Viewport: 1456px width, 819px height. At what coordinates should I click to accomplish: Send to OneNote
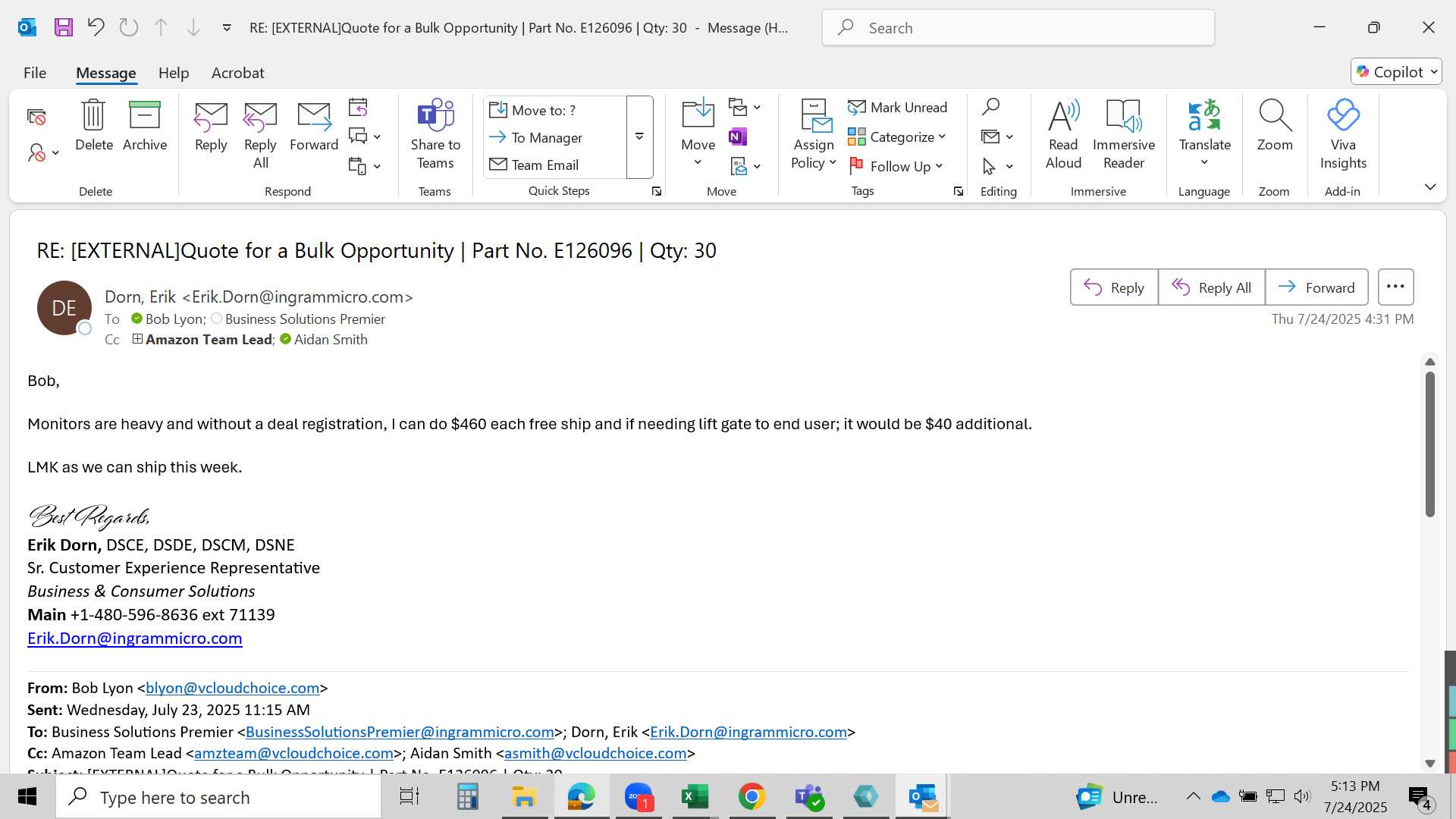[x=738, y=136]
